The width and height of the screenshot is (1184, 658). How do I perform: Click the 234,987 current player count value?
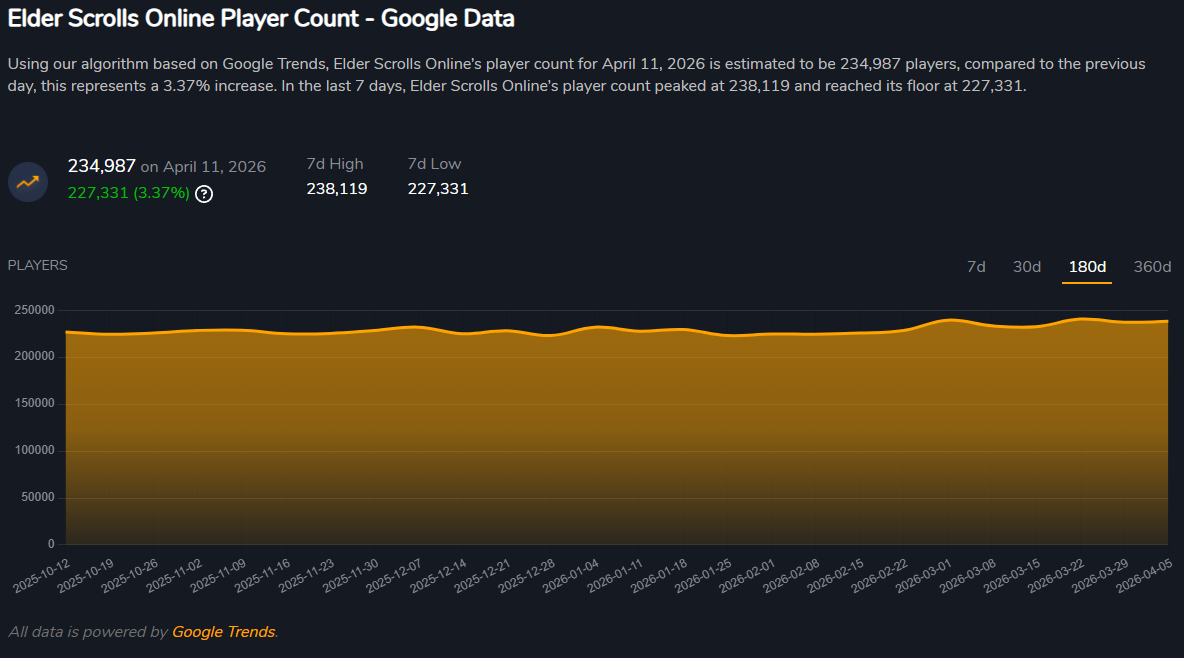click(x=101, y=165)
